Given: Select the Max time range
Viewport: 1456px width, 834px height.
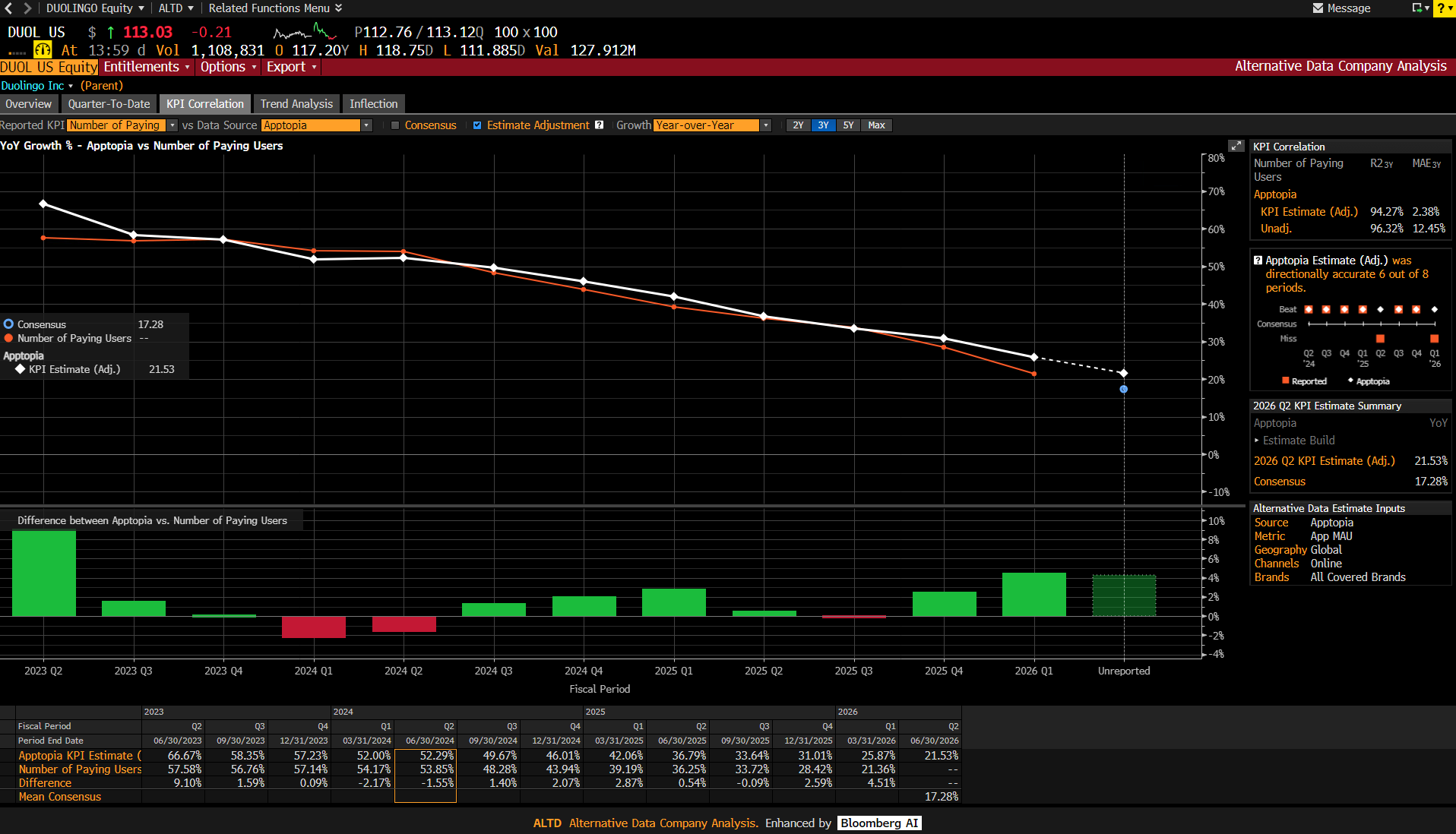Looking at the screenshot, I should pyautogui.click(x=876, y=125).
